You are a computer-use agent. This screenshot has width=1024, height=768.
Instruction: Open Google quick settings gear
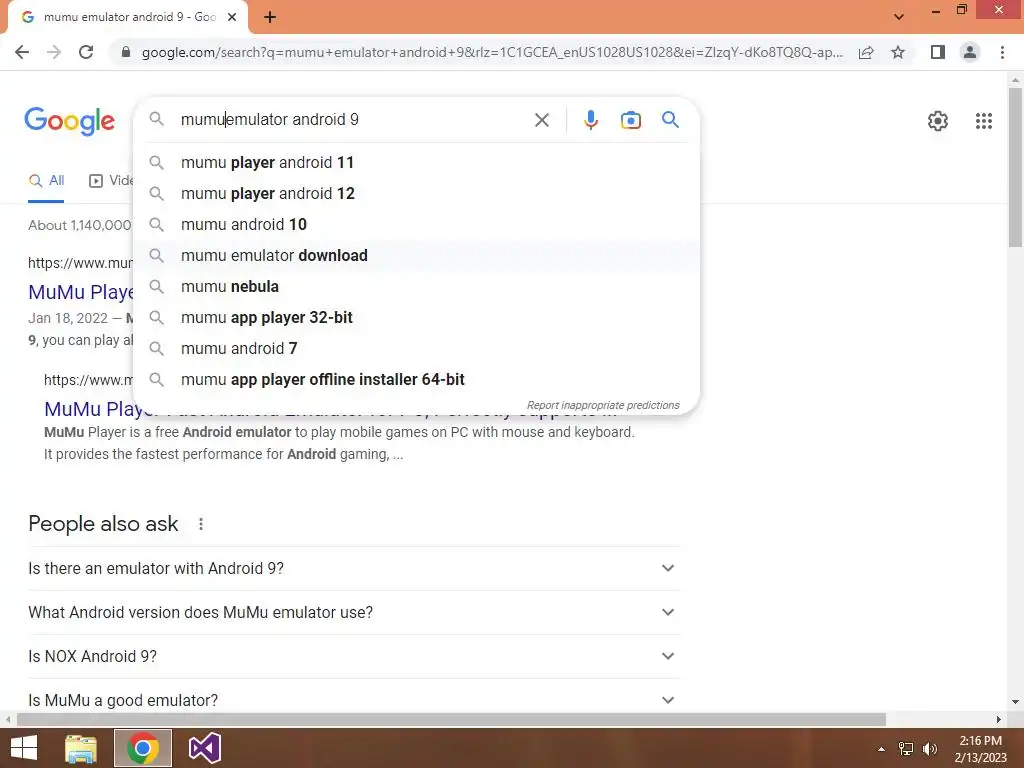click(x=938, y=121)
